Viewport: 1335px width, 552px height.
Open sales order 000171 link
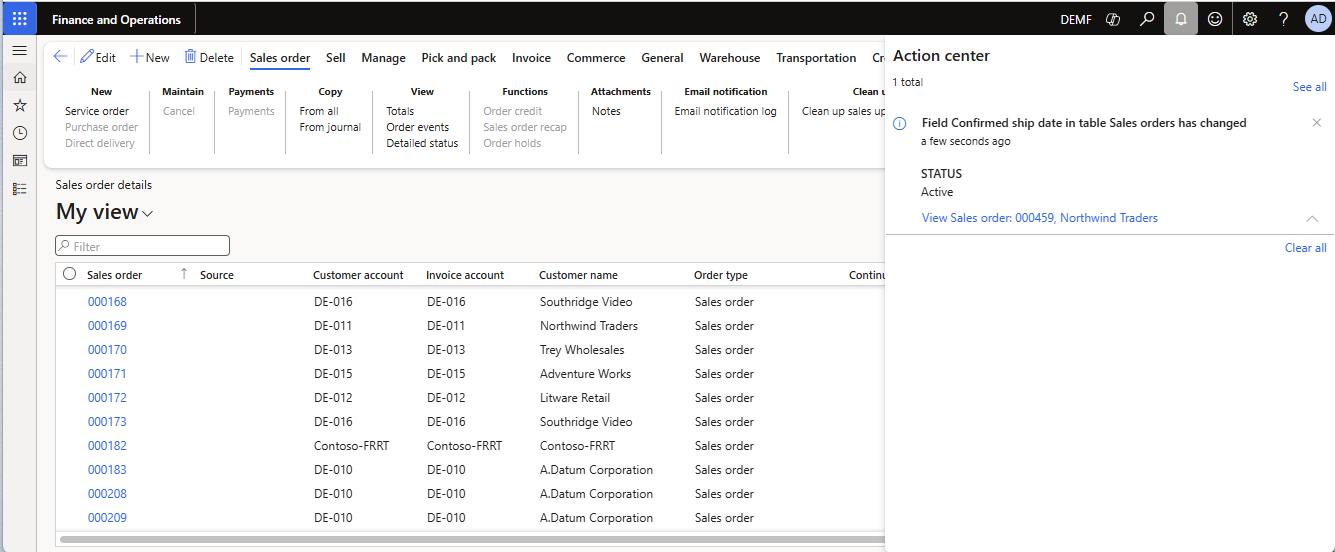click(107, 374)
